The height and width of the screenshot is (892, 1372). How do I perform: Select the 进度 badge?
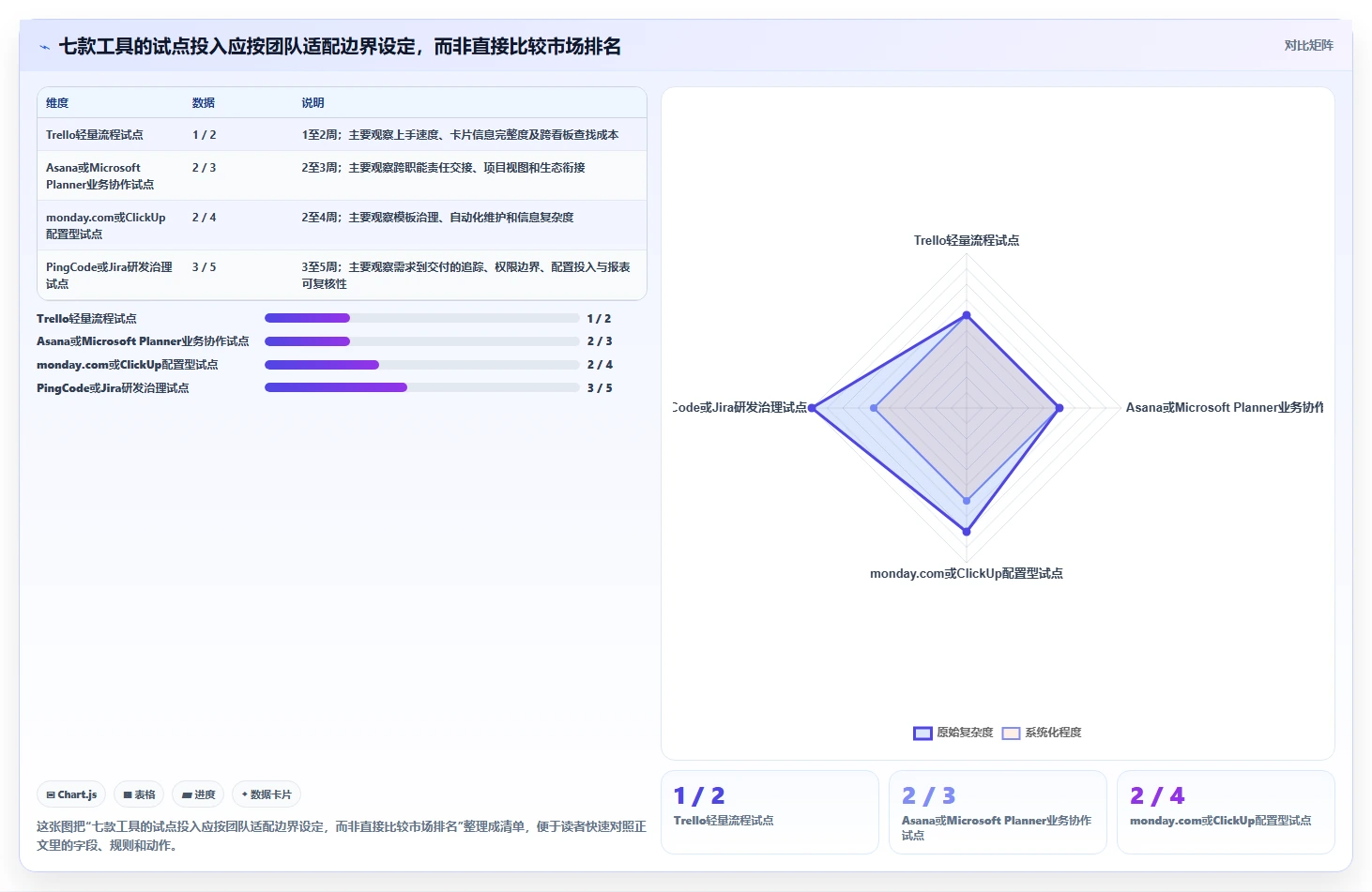coord(198,794)
